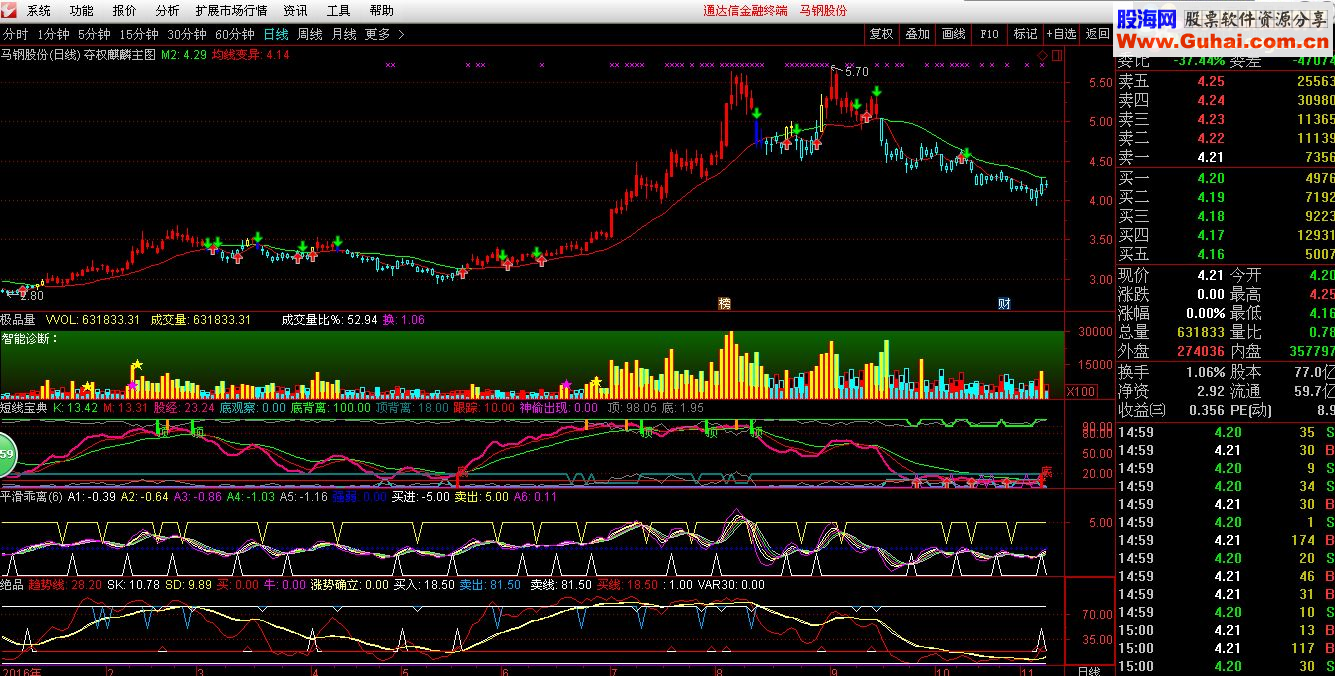Viewport: 1335px width, 676px height.
Task: Open the 功能 menu
Action: tap(82, 11)
